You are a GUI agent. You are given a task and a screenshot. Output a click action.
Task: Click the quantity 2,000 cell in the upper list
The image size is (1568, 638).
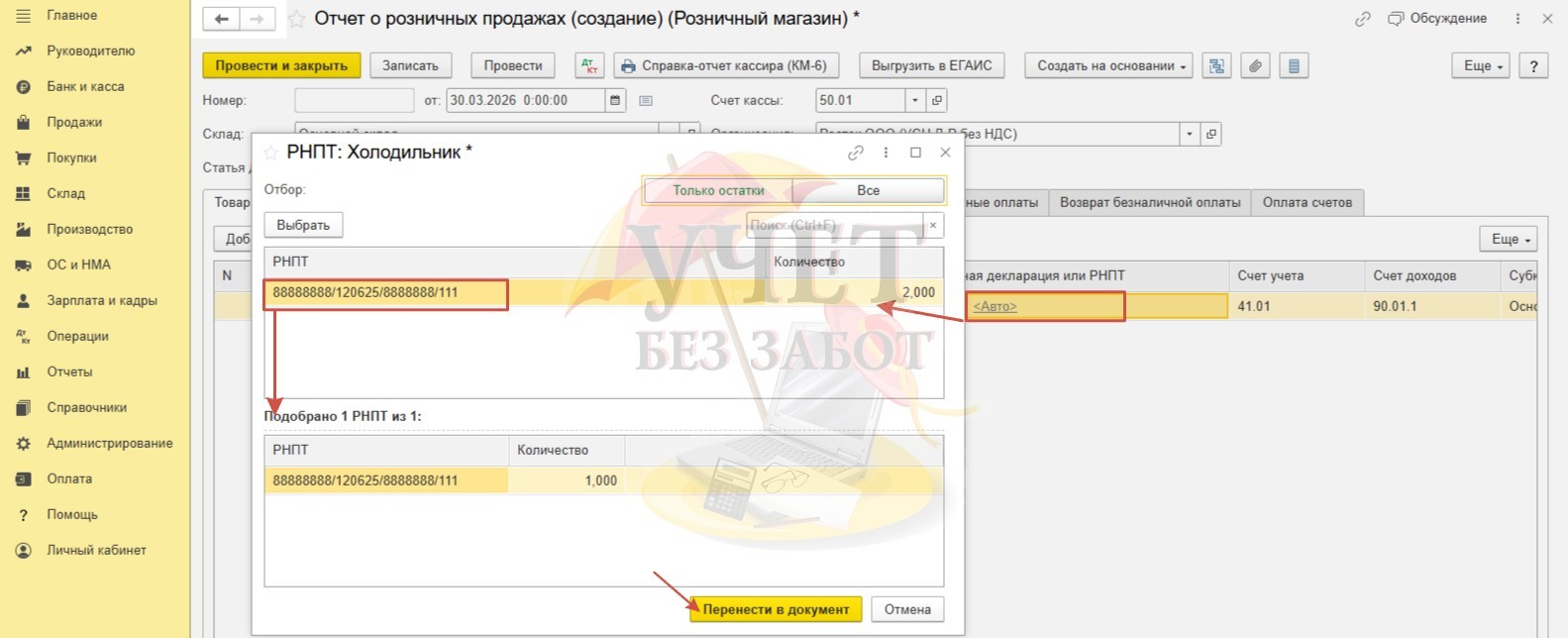(x=855, y=292)
